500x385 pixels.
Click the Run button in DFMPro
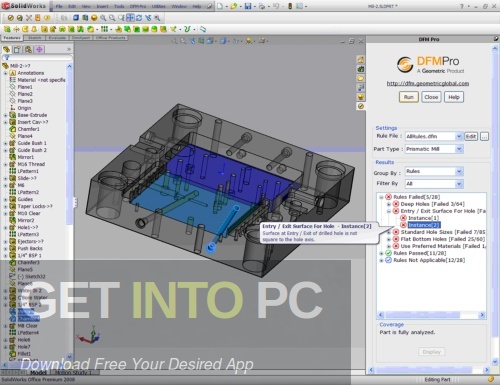coord(409,97)
